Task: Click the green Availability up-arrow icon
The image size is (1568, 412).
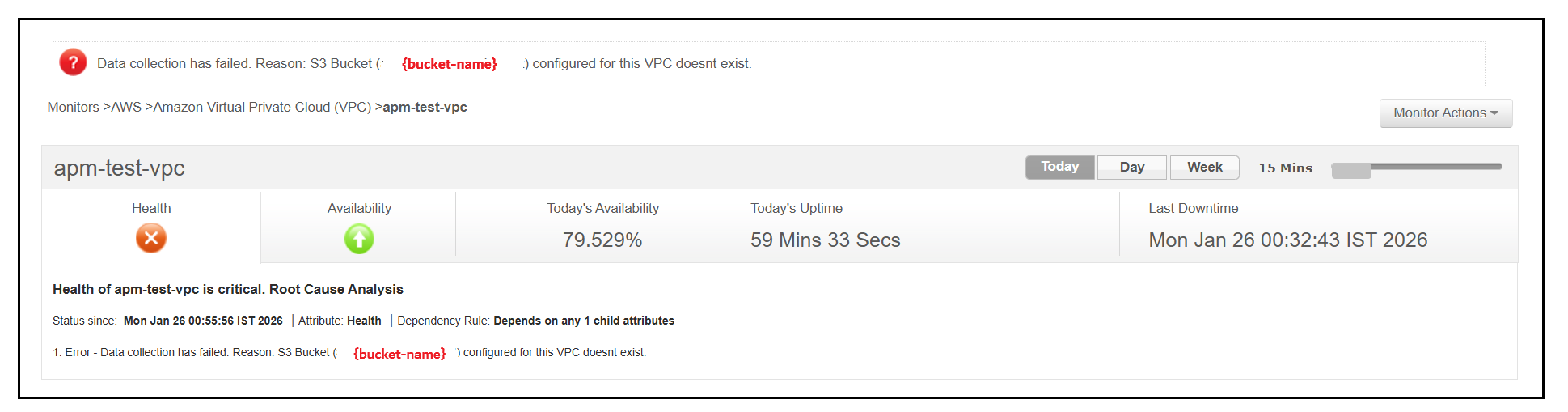Action: pyautogui.click(x=359, y=239)
